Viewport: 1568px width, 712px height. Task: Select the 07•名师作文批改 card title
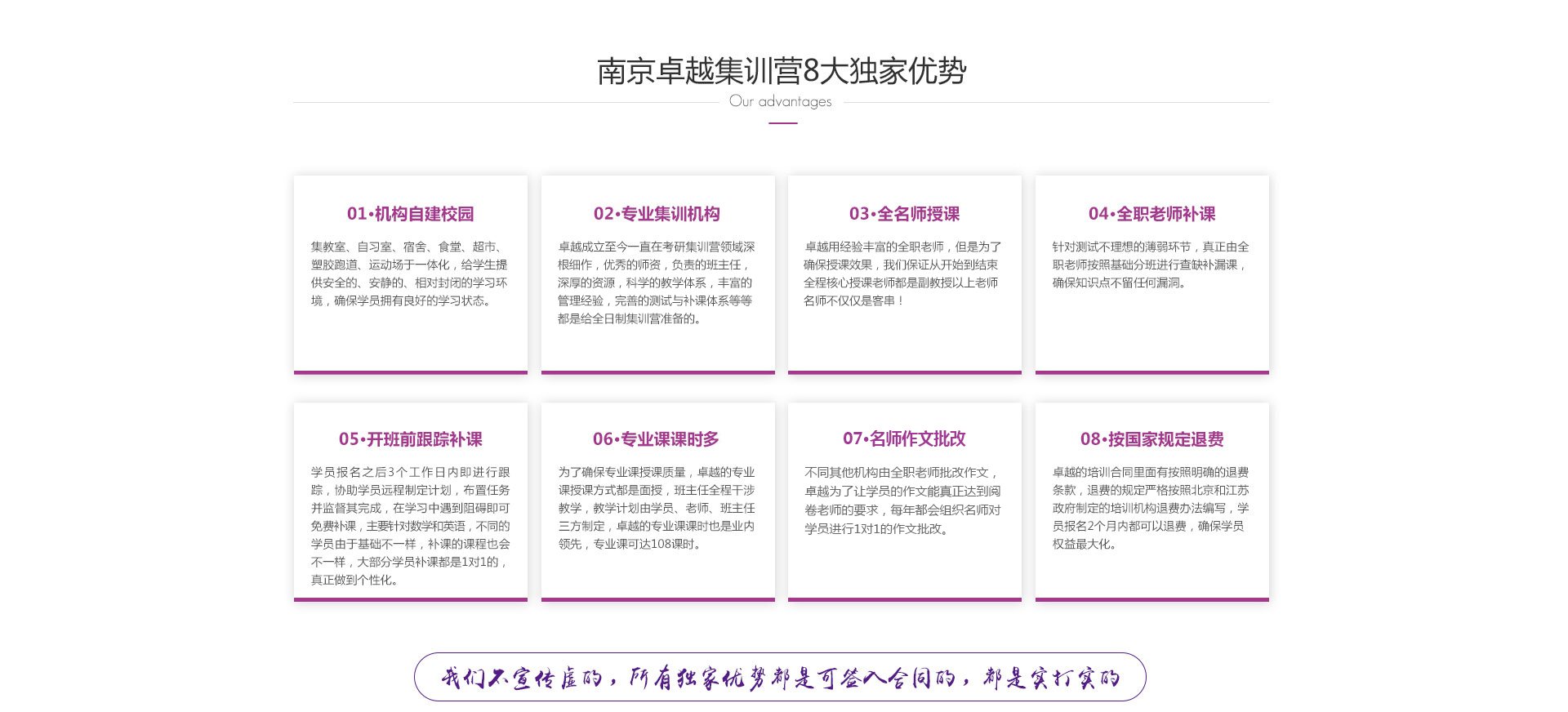tap(904, 439)
